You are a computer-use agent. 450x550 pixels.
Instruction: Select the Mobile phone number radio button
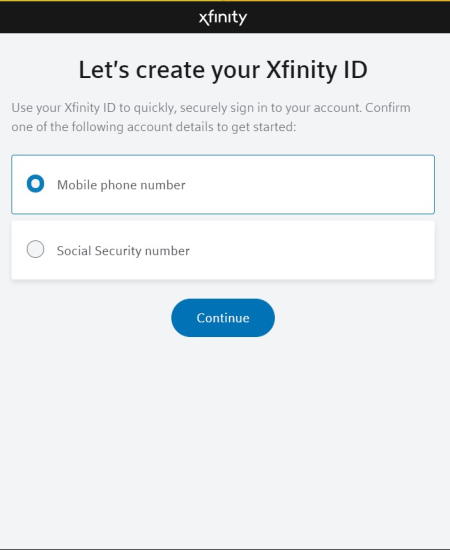click(x=35, y=183)
